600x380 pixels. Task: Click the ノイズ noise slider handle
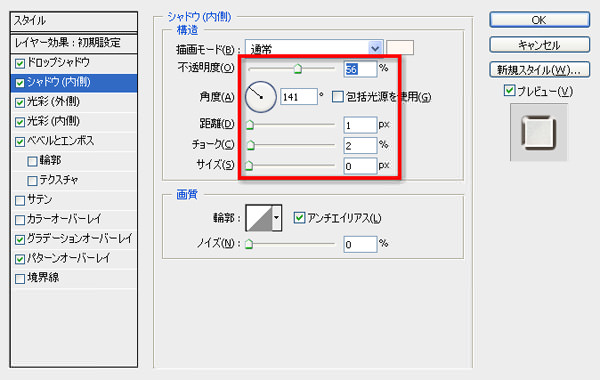[x=249, y=244]
